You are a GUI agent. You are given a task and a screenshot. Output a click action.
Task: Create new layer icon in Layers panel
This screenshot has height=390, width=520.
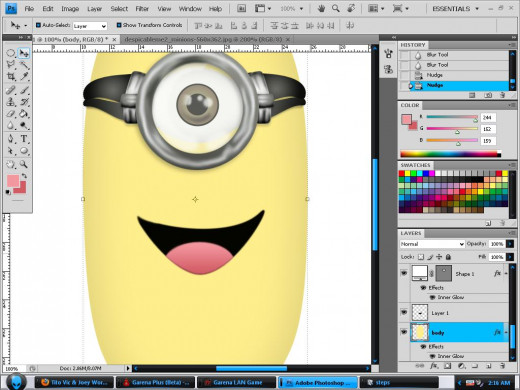click(x=489, y=366)
